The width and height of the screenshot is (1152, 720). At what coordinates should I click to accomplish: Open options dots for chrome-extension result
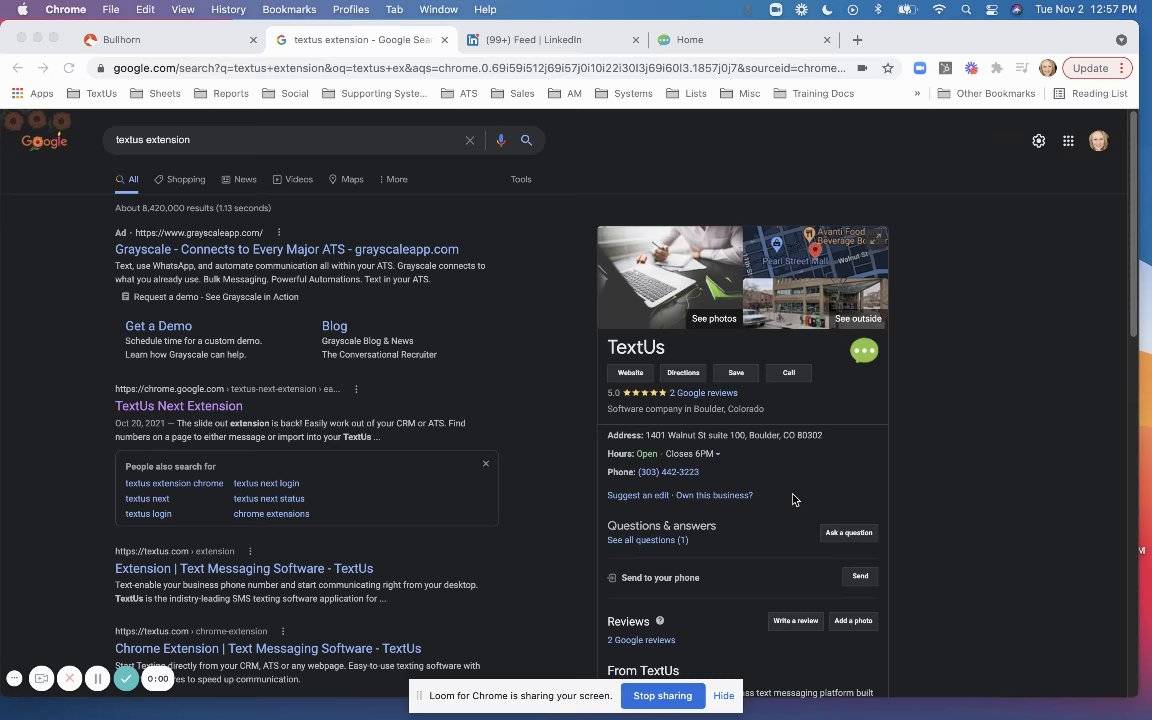283,631
